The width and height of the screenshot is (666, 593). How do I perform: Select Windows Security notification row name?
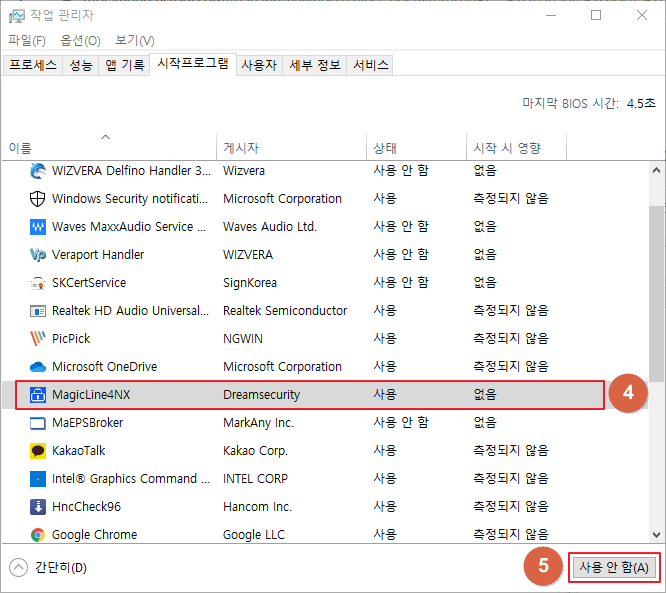130,199
